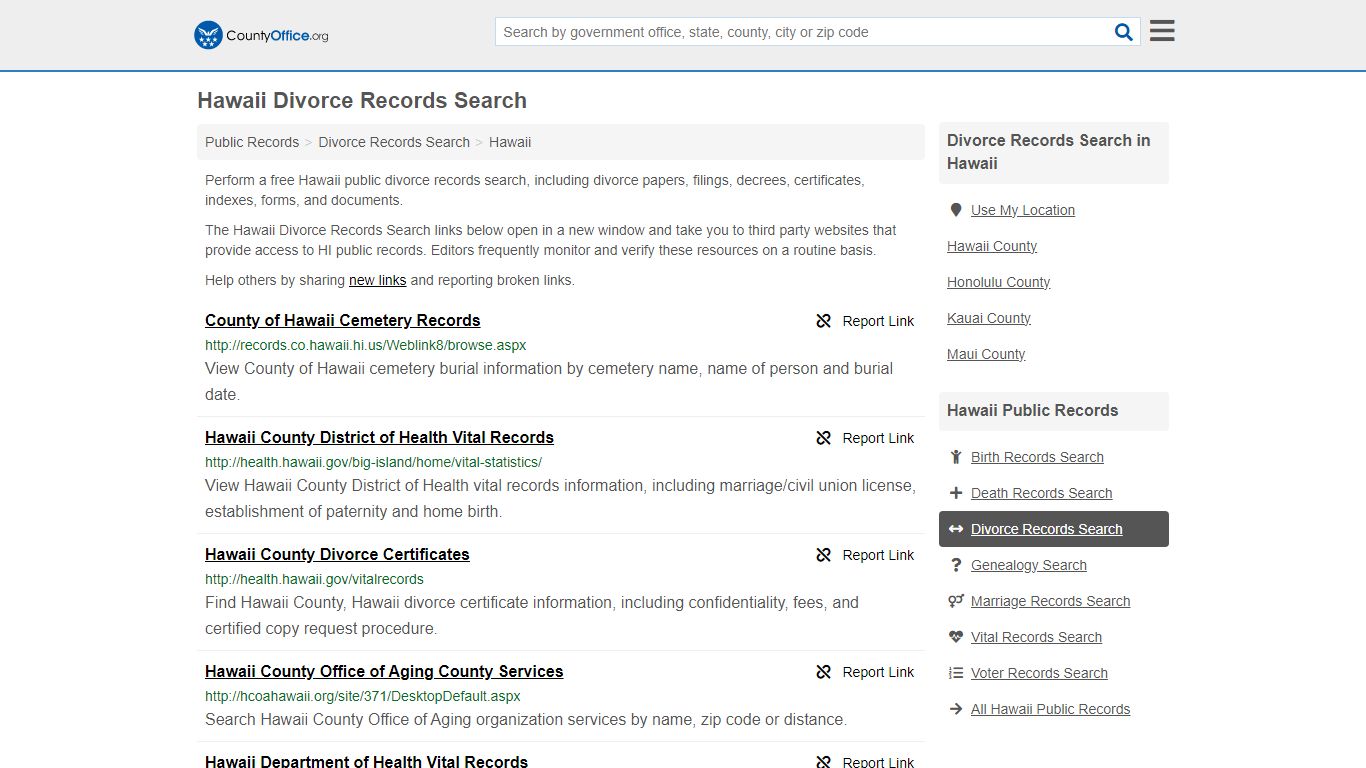
Task: Open the Public Records breadcrumb
Action: (x=252, y=142)
